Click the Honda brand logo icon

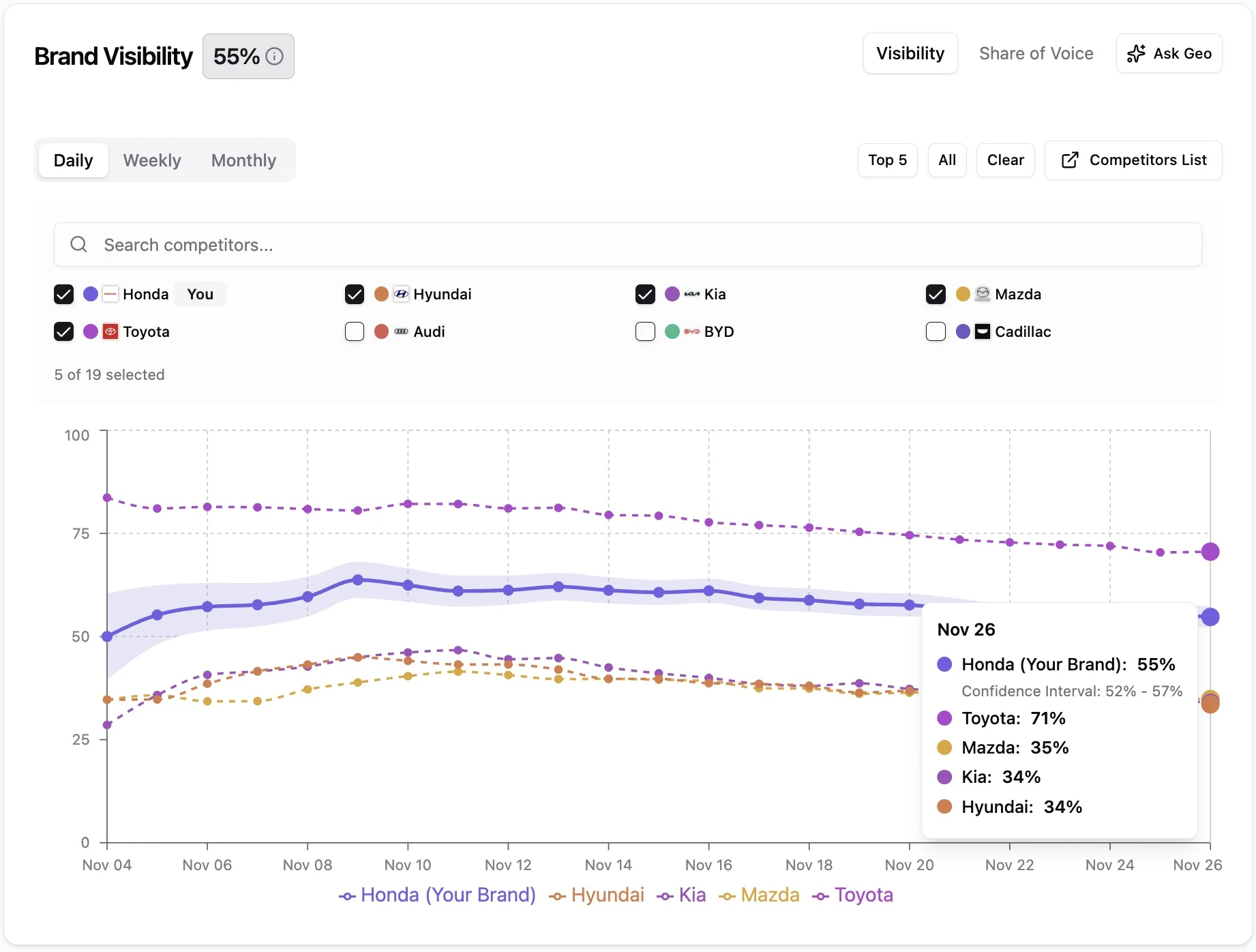[x=110, y=294]
